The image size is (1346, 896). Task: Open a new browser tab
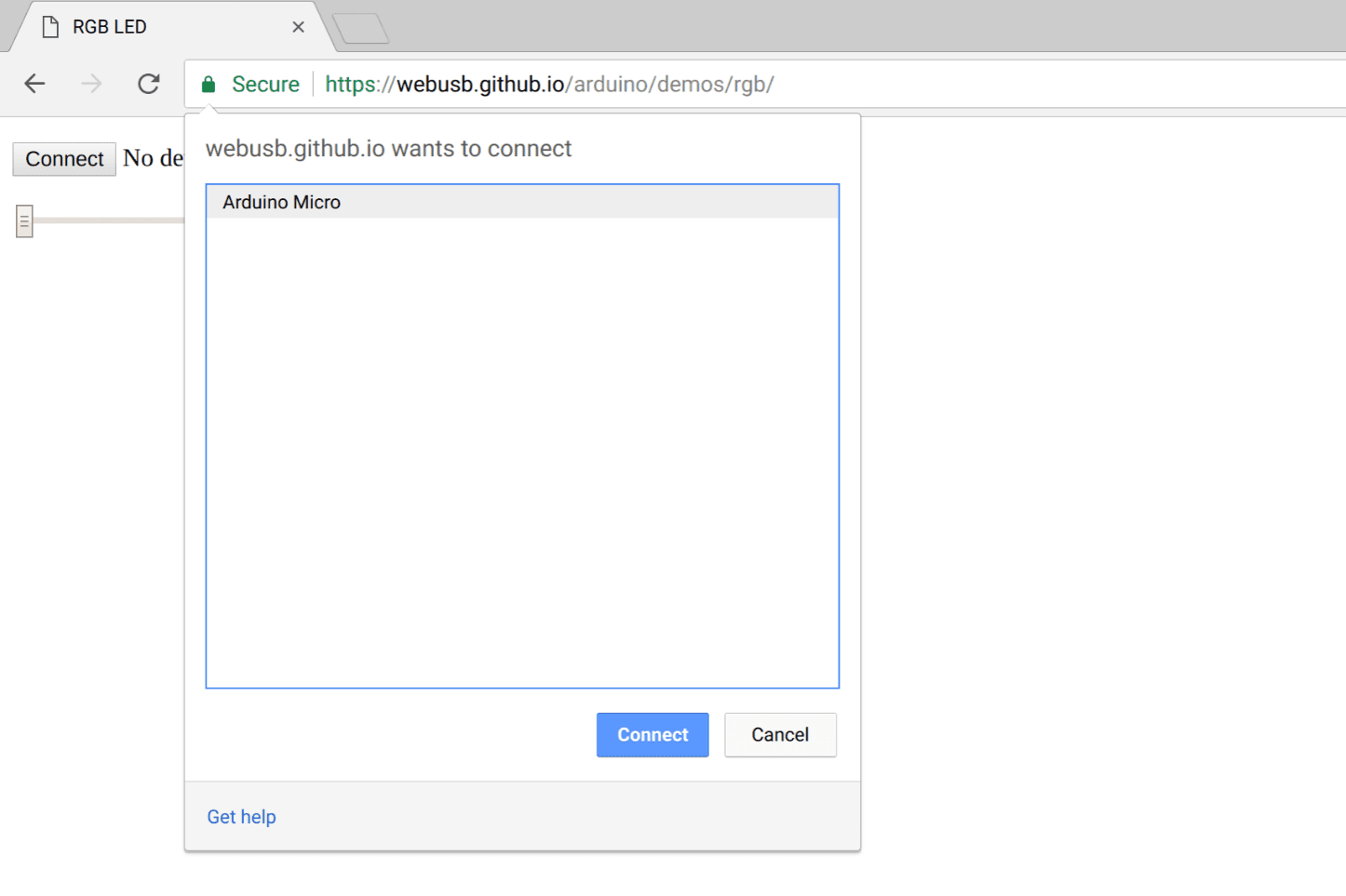click(x=361, y=28)
